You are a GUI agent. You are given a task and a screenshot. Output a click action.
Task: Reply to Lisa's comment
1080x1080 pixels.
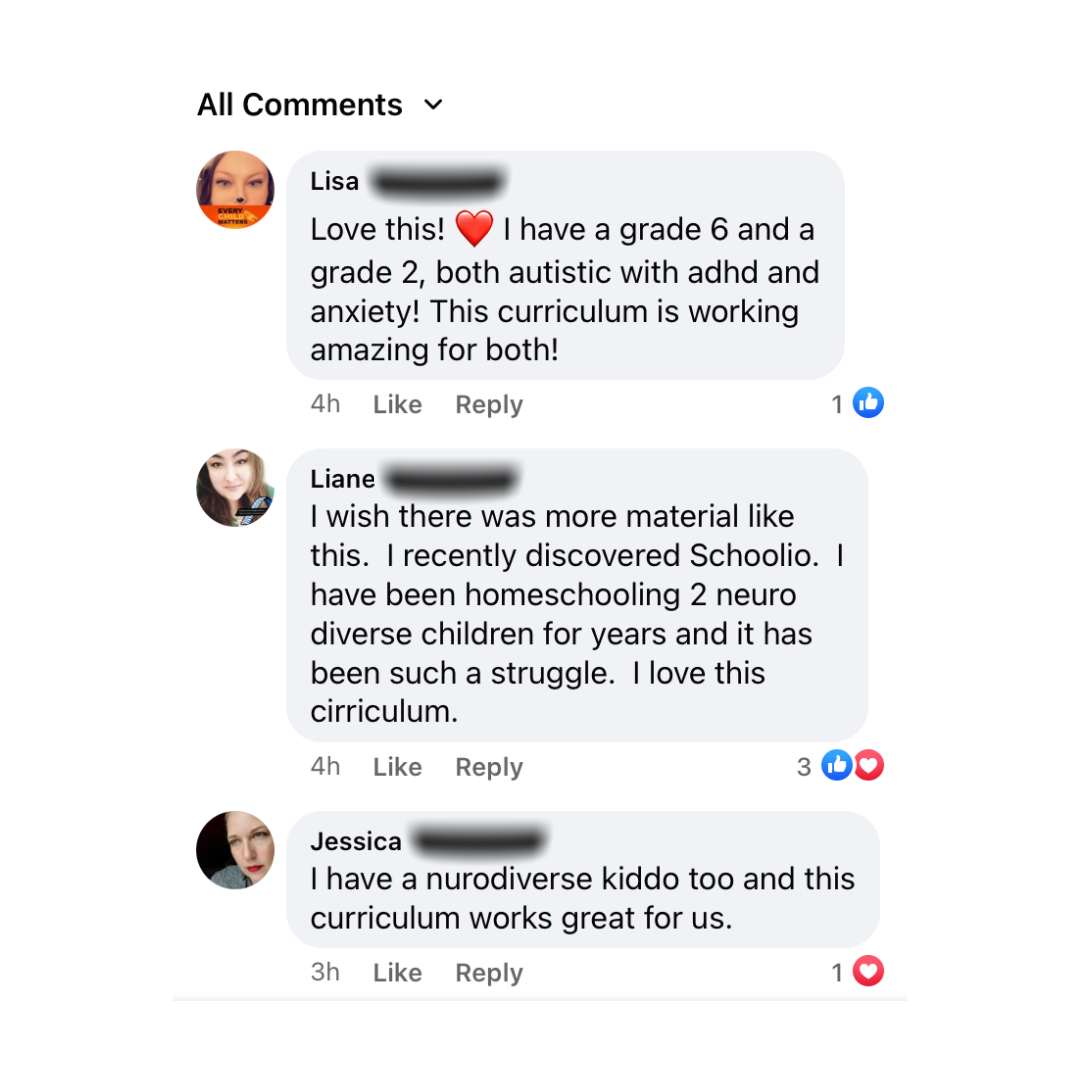pos(489,405)
